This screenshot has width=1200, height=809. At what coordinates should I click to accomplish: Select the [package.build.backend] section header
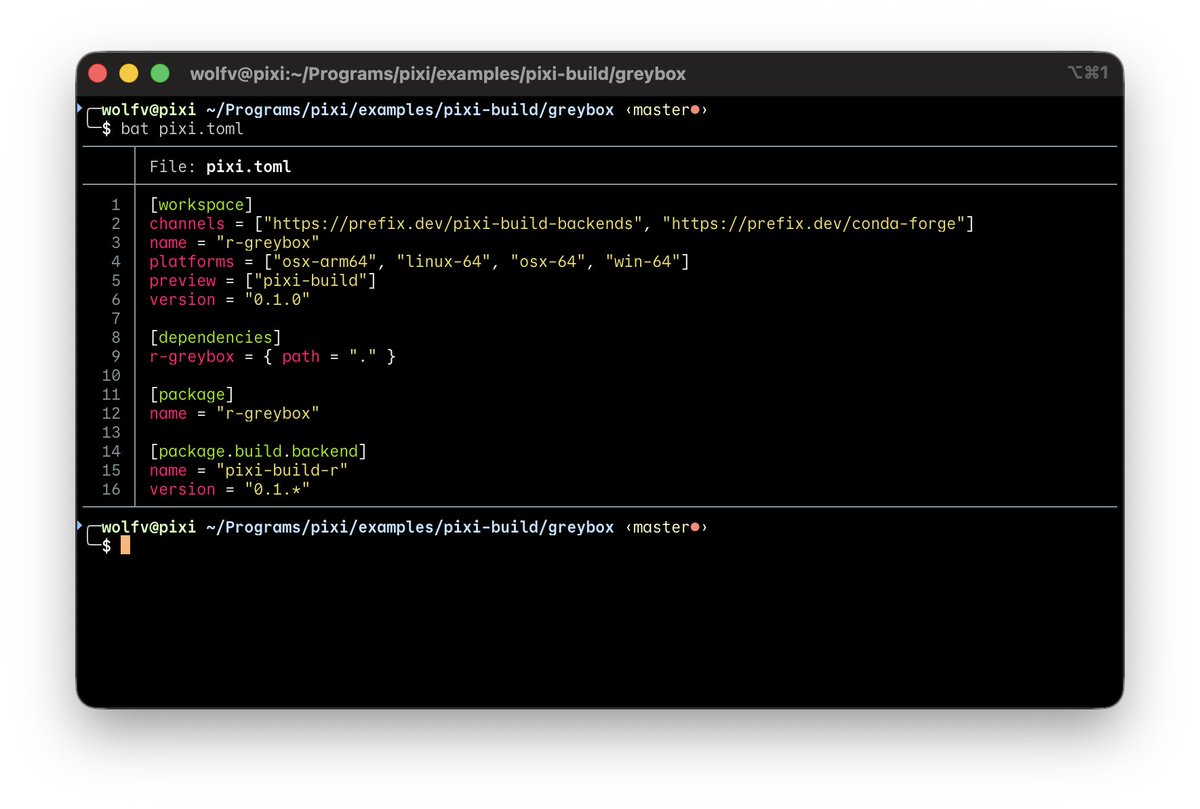point(258,452)
